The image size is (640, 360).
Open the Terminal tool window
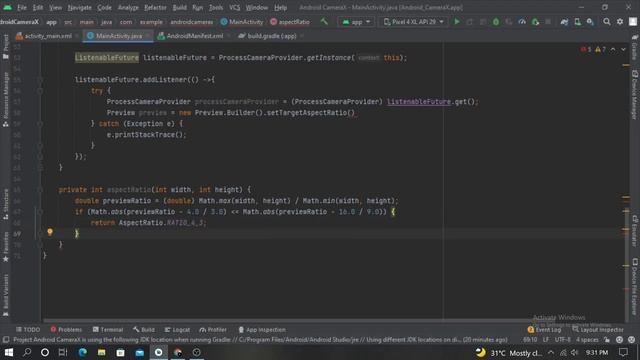click(108, 329)
